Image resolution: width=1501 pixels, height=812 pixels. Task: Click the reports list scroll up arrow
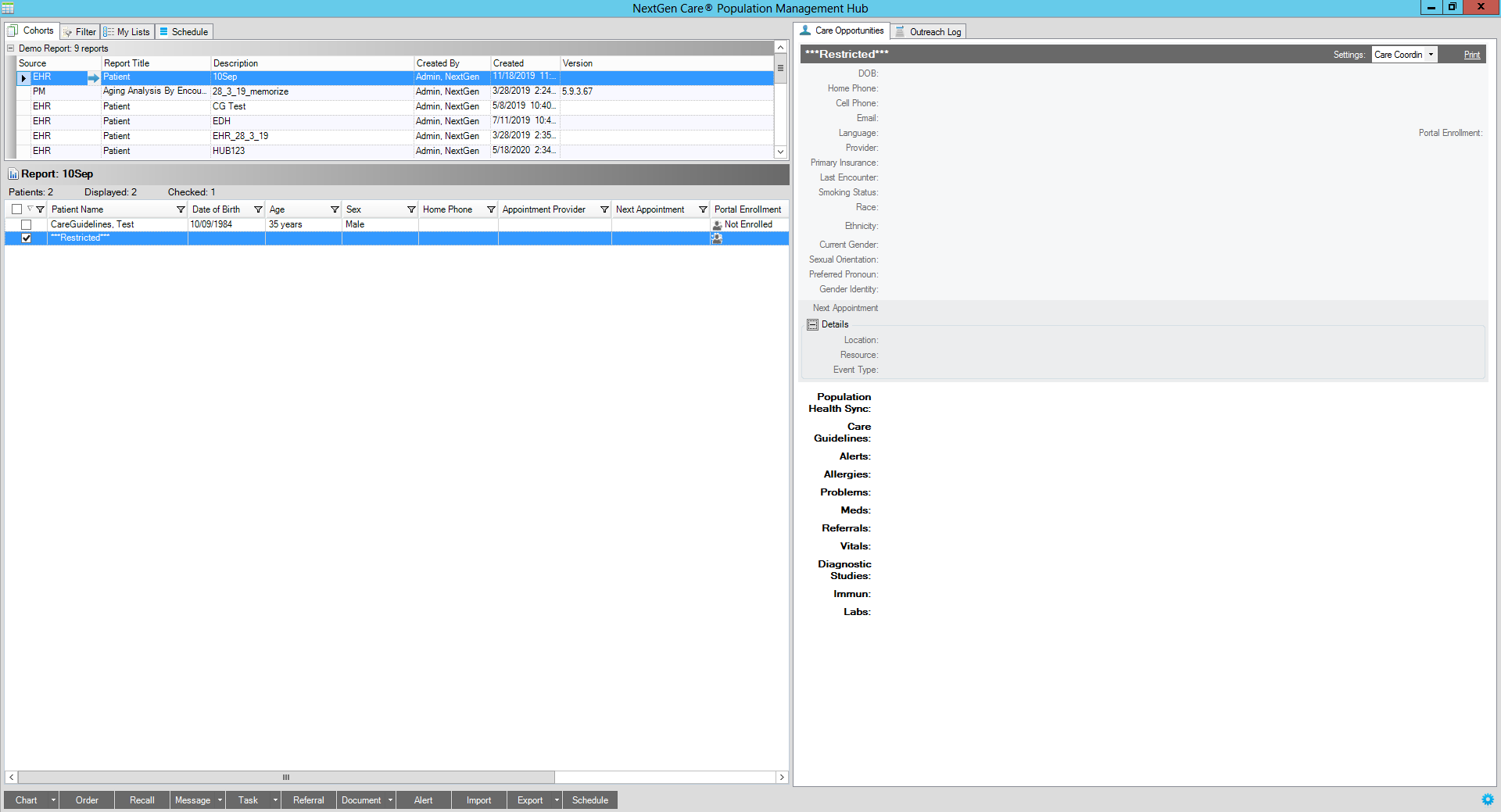[780, 48]
